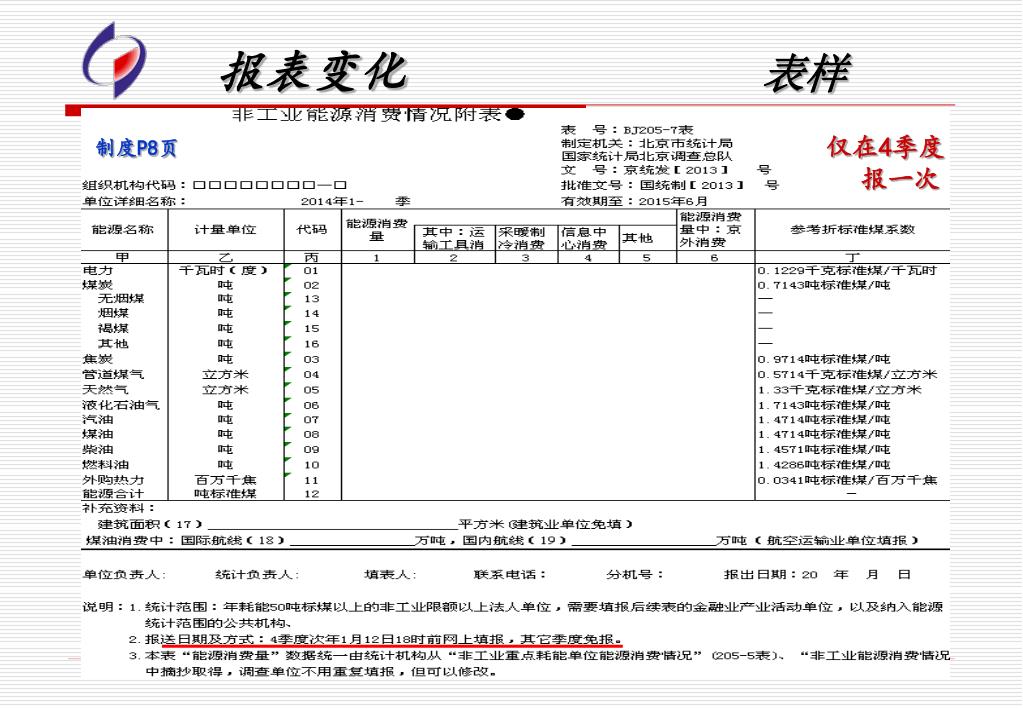
Task: Select the 液化石油气 row name
Action: [121, 405]
